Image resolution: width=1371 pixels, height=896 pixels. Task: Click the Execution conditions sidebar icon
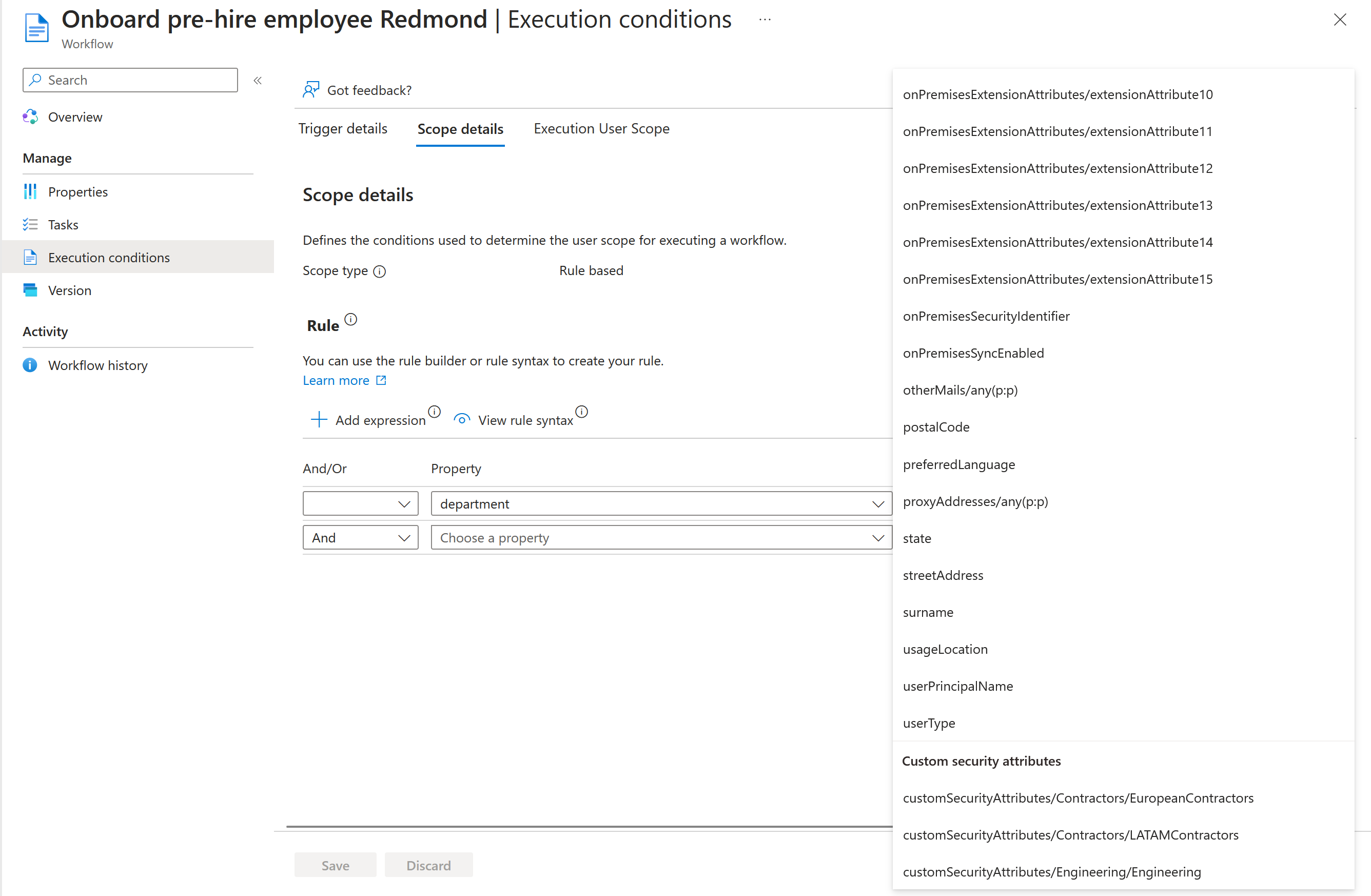coord(31,257)
